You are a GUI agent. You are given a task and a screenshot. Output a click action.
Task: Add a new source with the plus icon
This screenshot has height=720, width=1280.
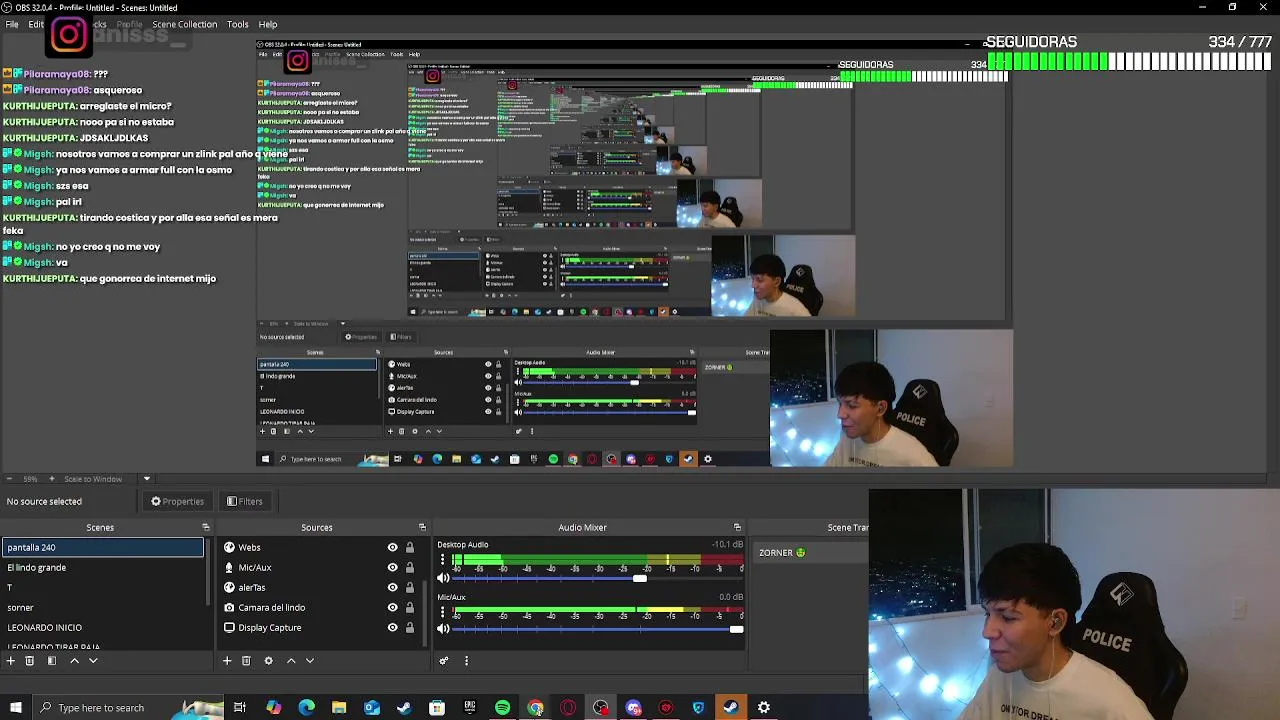coord(227,660)
